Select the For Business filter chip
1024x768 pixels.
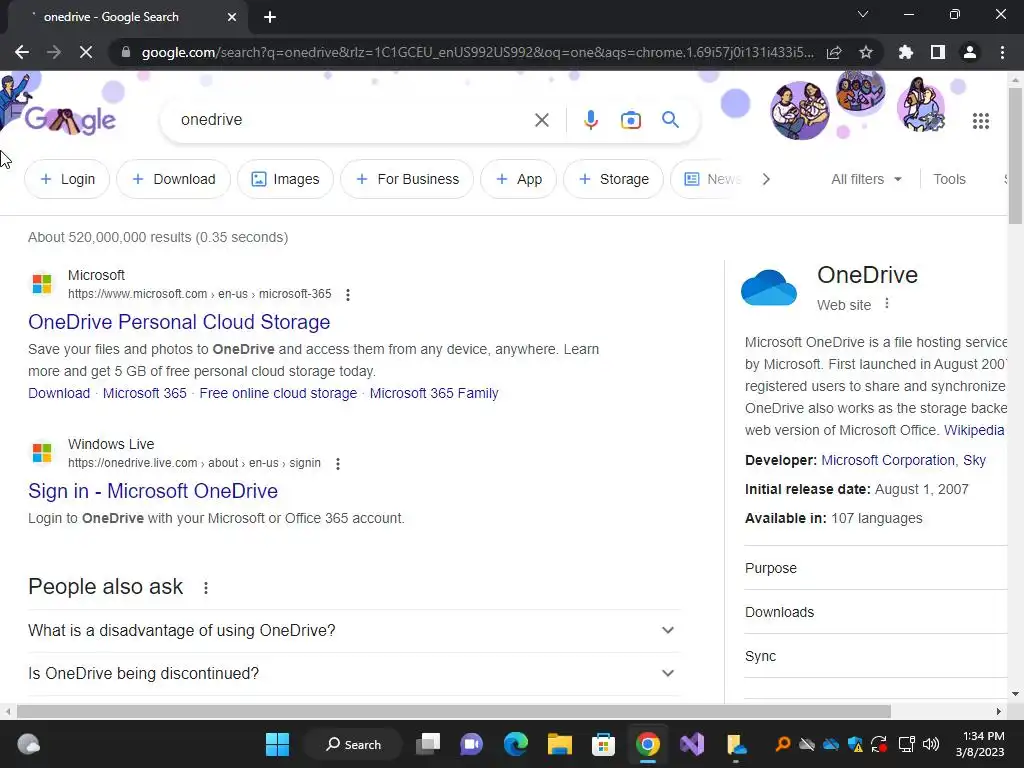408,179
